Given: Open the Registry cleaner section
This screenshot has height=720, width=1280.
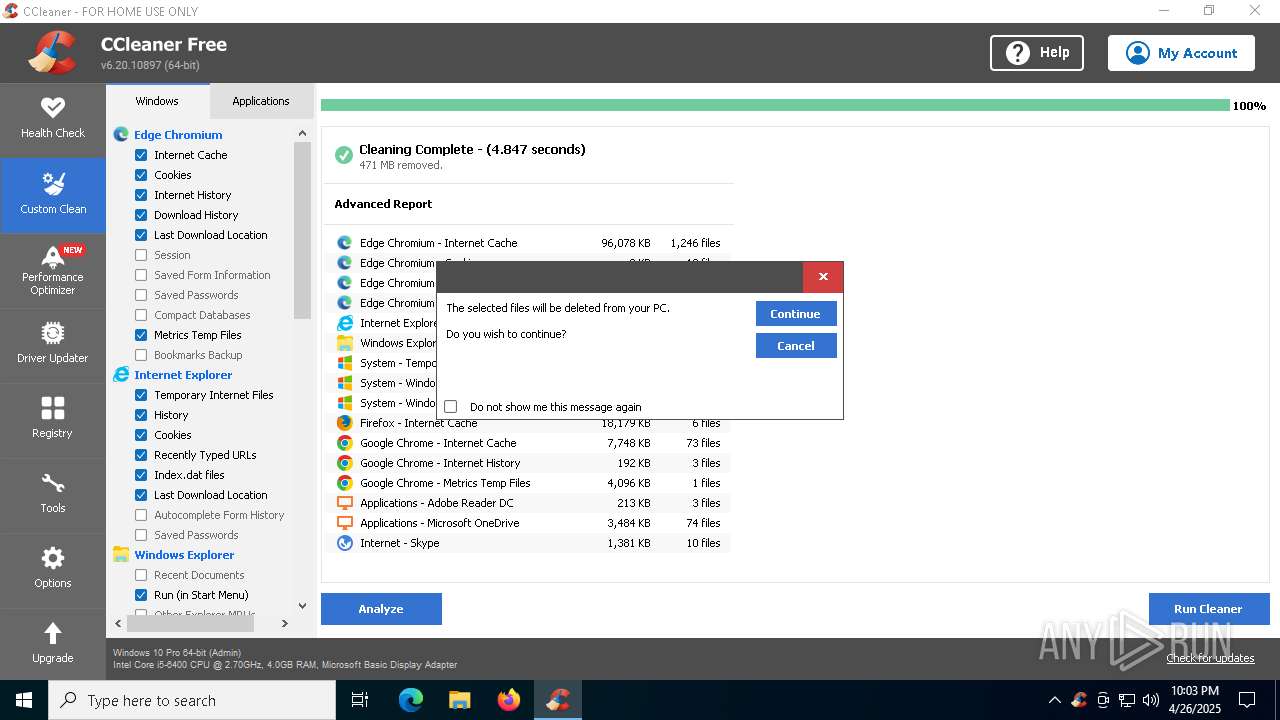Looking at the screenshot, I should coord(53,420).
